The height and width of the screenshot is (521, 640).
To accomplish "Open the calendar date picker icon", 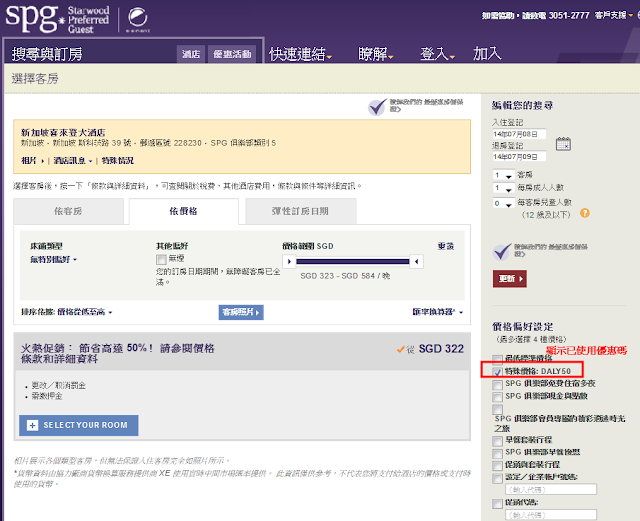I will (561, 145).
